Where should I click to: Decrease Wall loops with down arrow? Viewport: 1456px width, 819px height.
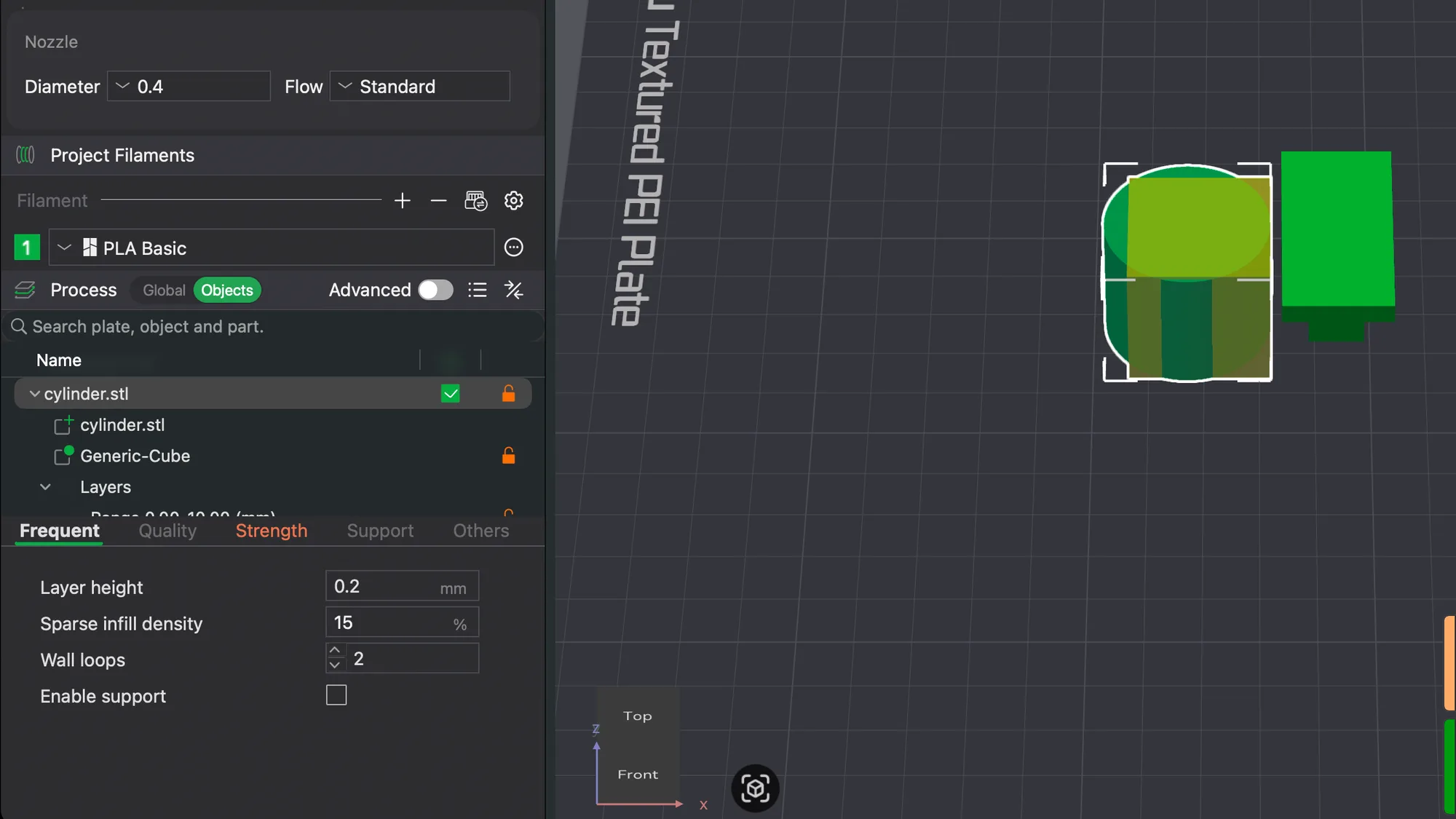[x=335, y=665]
